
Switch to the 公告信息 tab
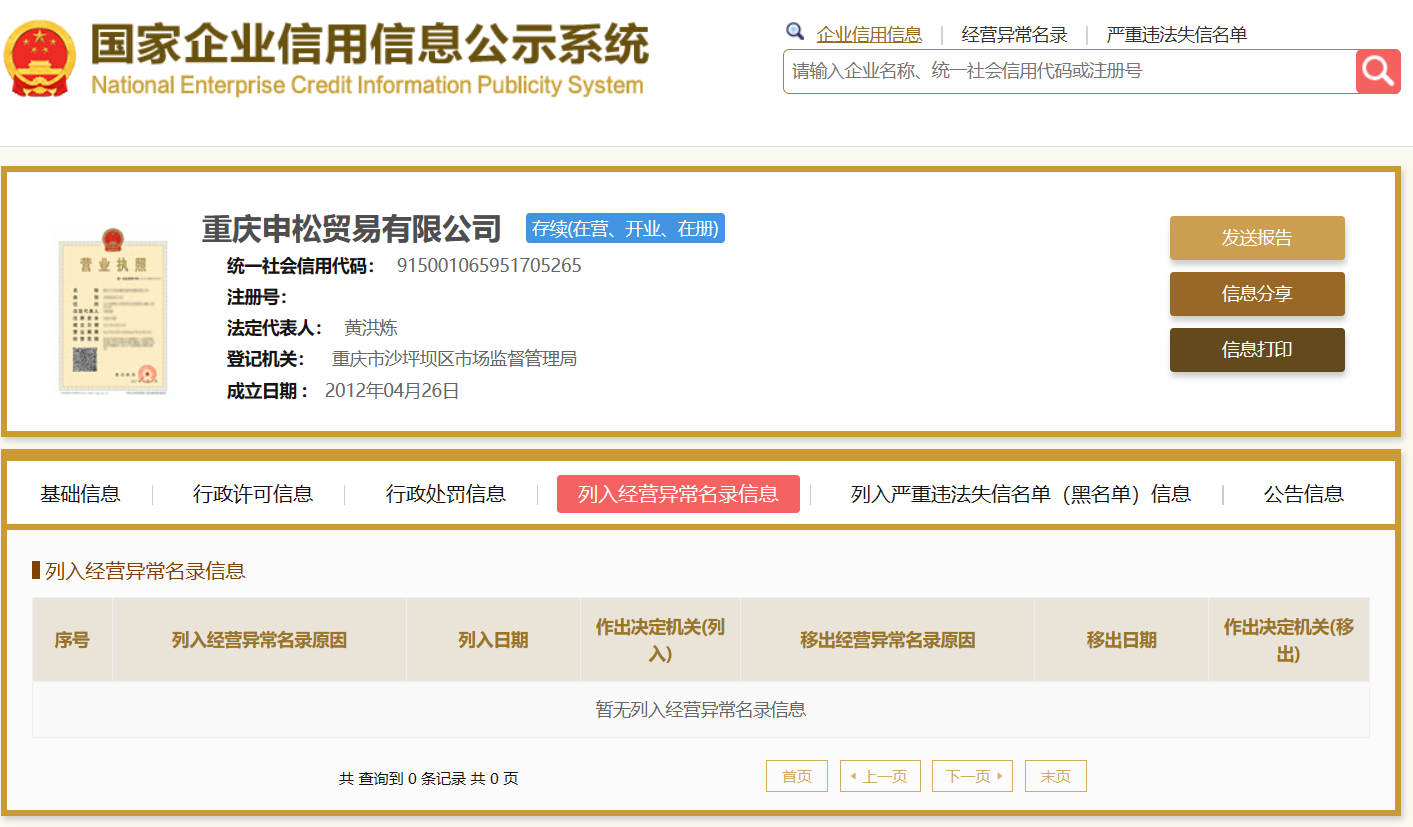coord(1304,494)
